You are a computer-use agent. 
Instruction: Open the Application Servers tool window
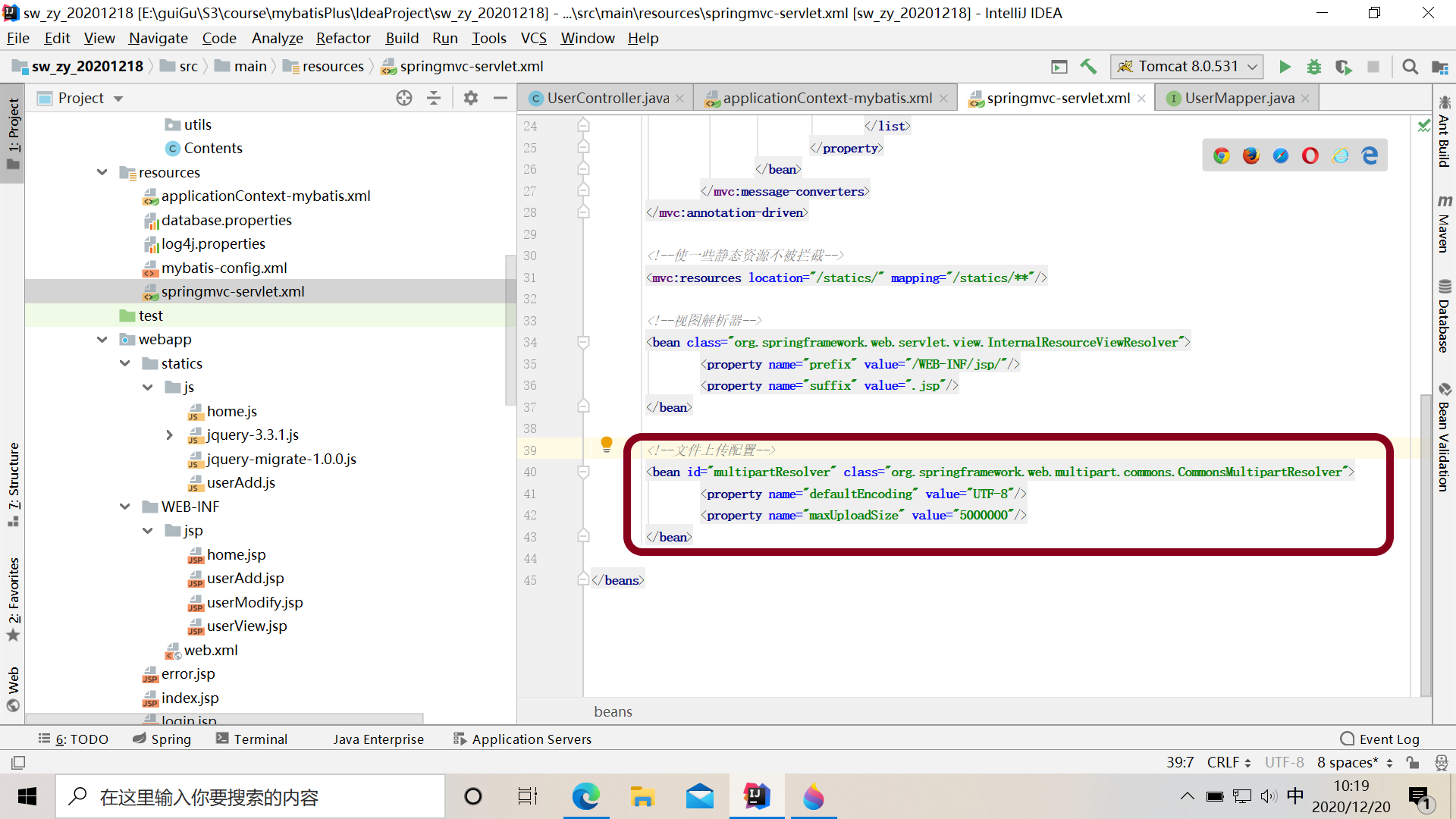522,739
